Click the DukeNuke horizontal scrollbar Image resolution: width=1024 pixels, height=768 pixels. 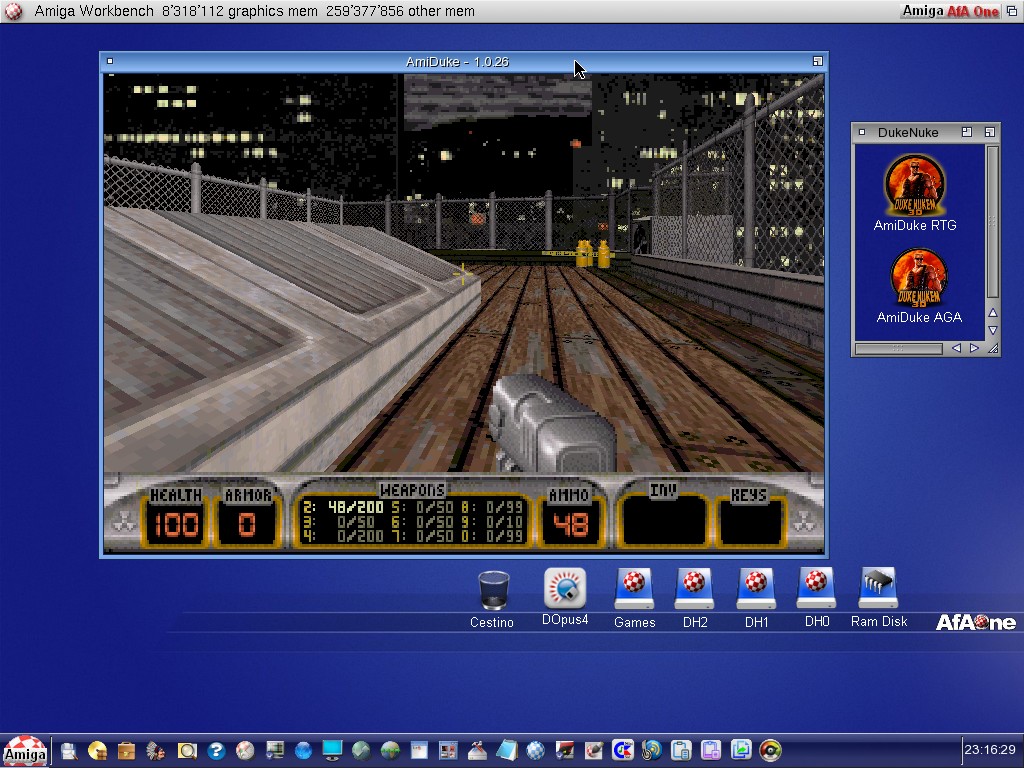898,348
